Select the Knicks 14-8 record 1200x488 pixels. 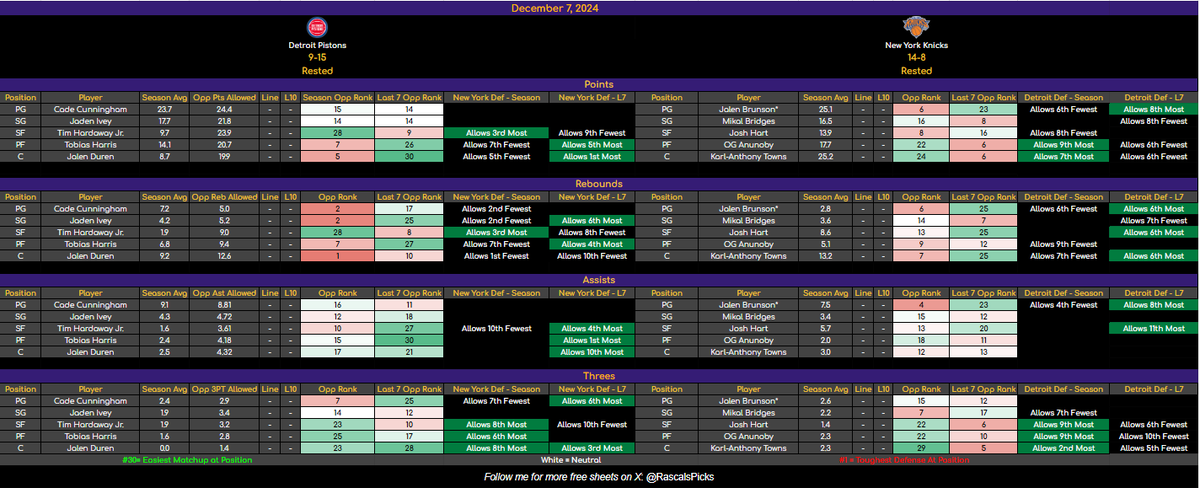pyautogui.click(x=916, y=58)
